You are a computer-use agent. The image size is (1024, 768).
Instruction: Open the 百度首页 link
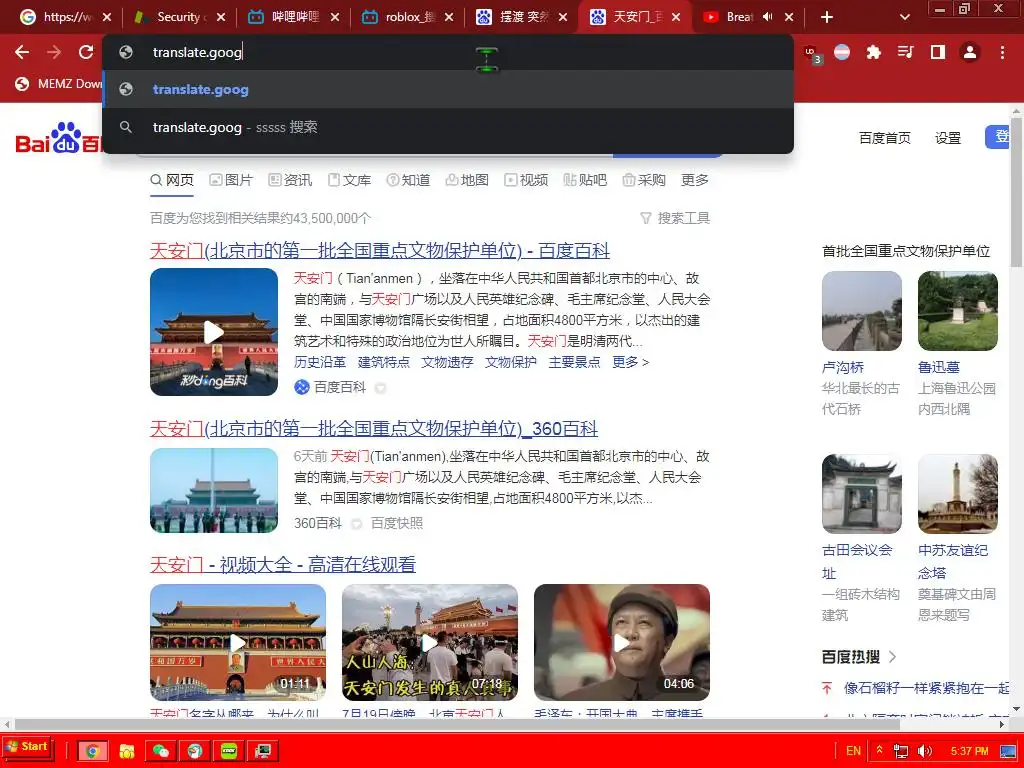tap(885, 138)
